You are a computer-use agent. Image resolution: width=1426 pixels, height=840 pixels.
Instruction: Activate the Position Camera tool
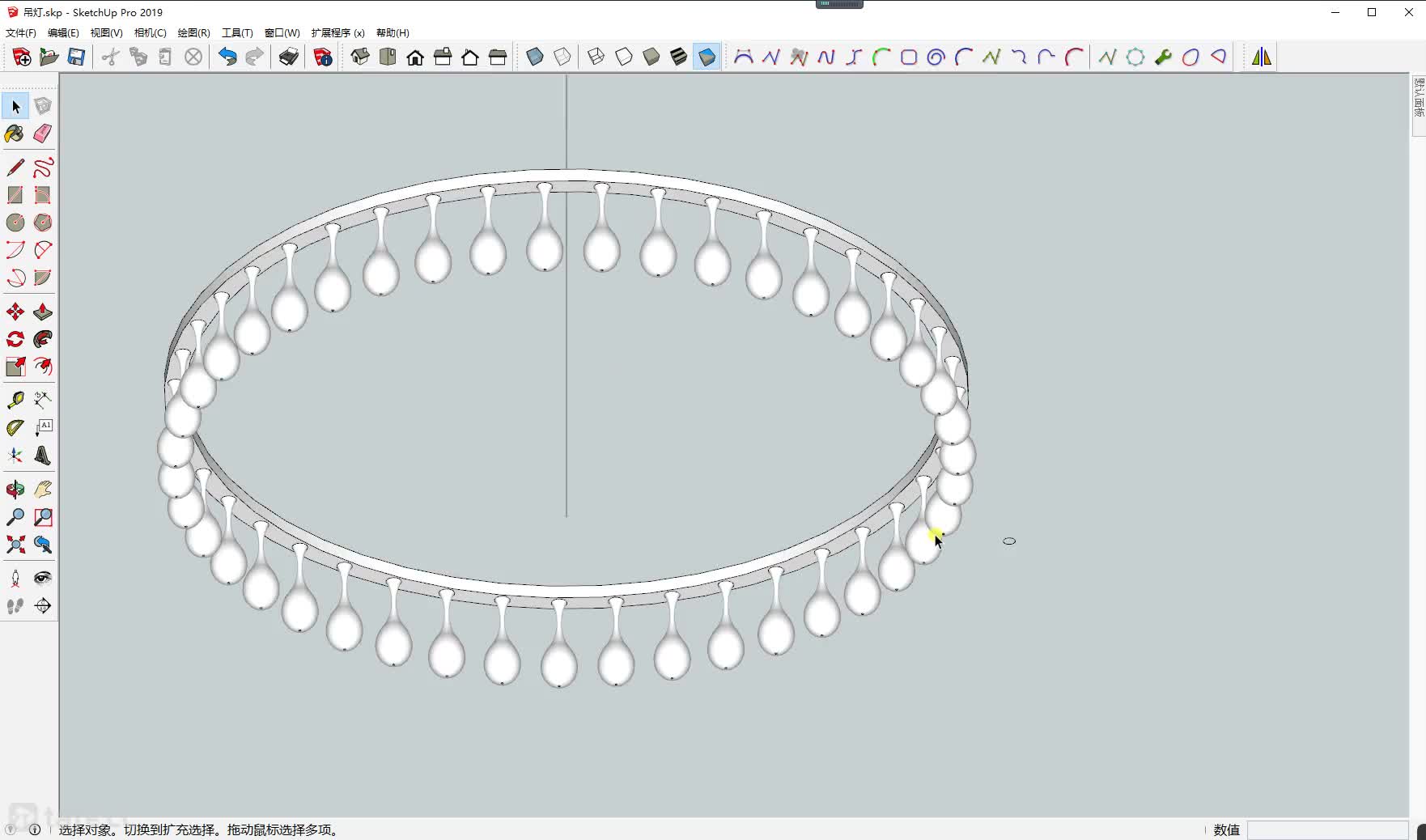tap(15, 579)
